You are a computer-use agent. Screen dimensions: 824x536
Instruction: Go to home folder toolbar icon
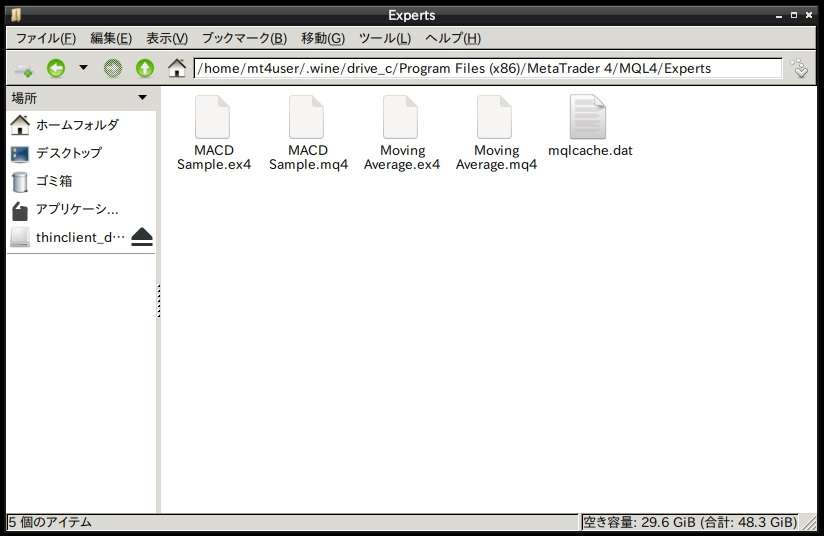pyautogui.click(x=177, y=68)
